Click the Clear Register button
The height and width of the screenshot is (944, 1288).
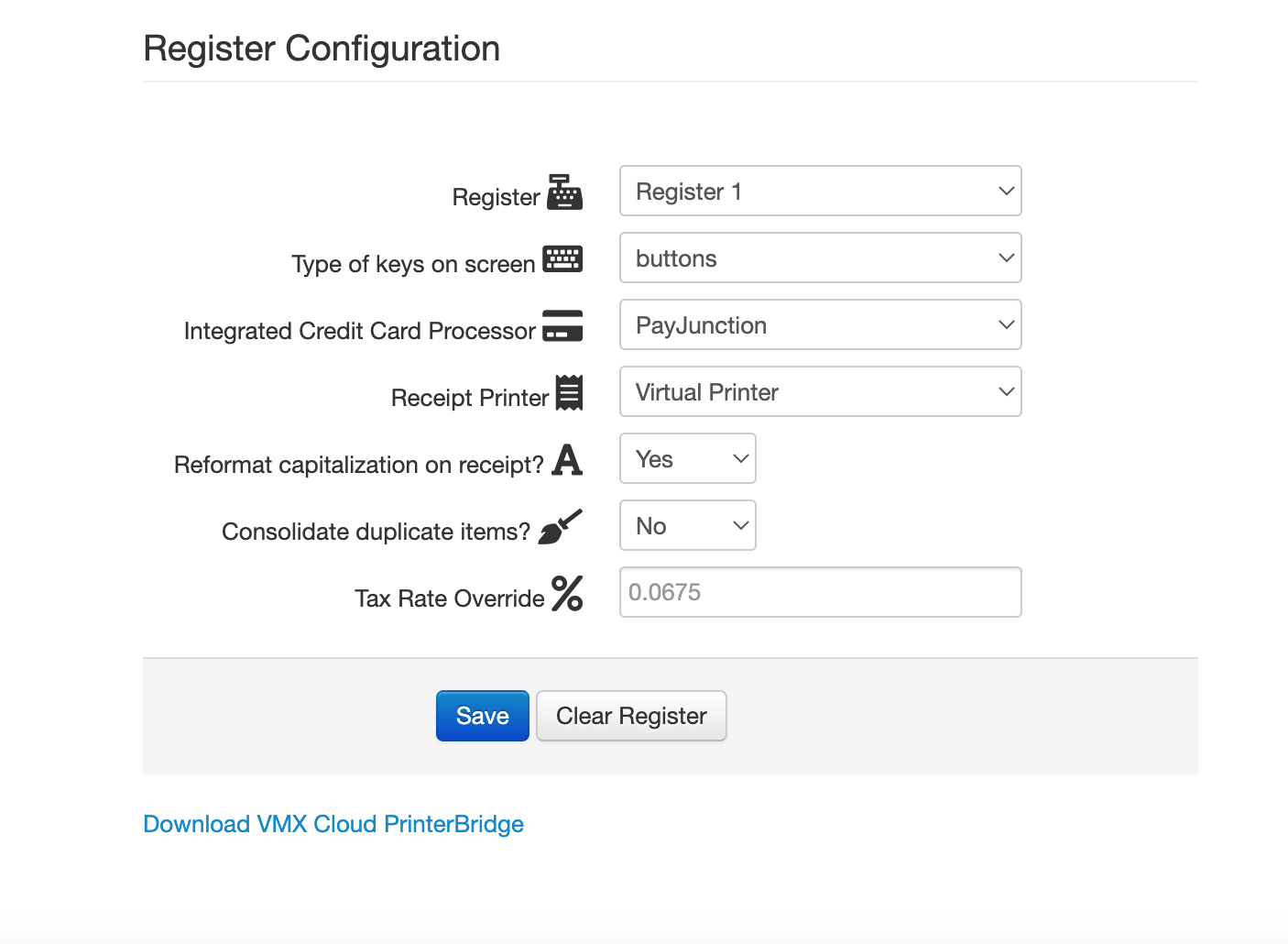[631, 716]
